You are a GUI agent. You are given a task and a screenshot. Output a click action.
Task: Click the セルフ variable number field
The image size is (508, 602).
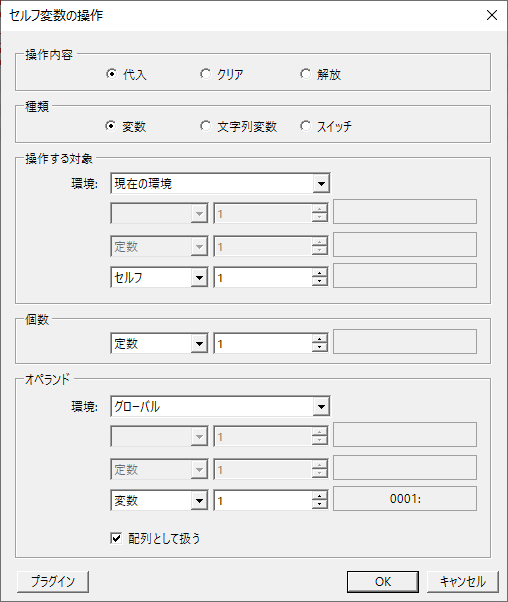tap(263, 278)
